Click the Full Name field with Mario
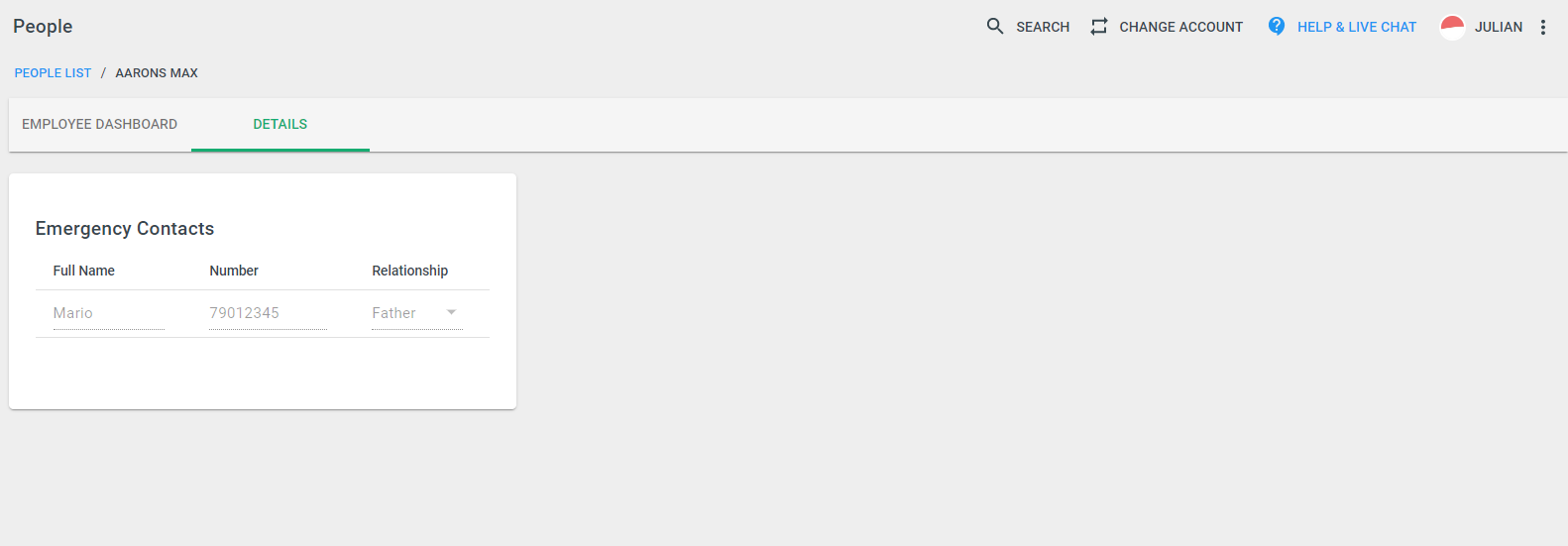1568x546 pixels. (109, 313)
